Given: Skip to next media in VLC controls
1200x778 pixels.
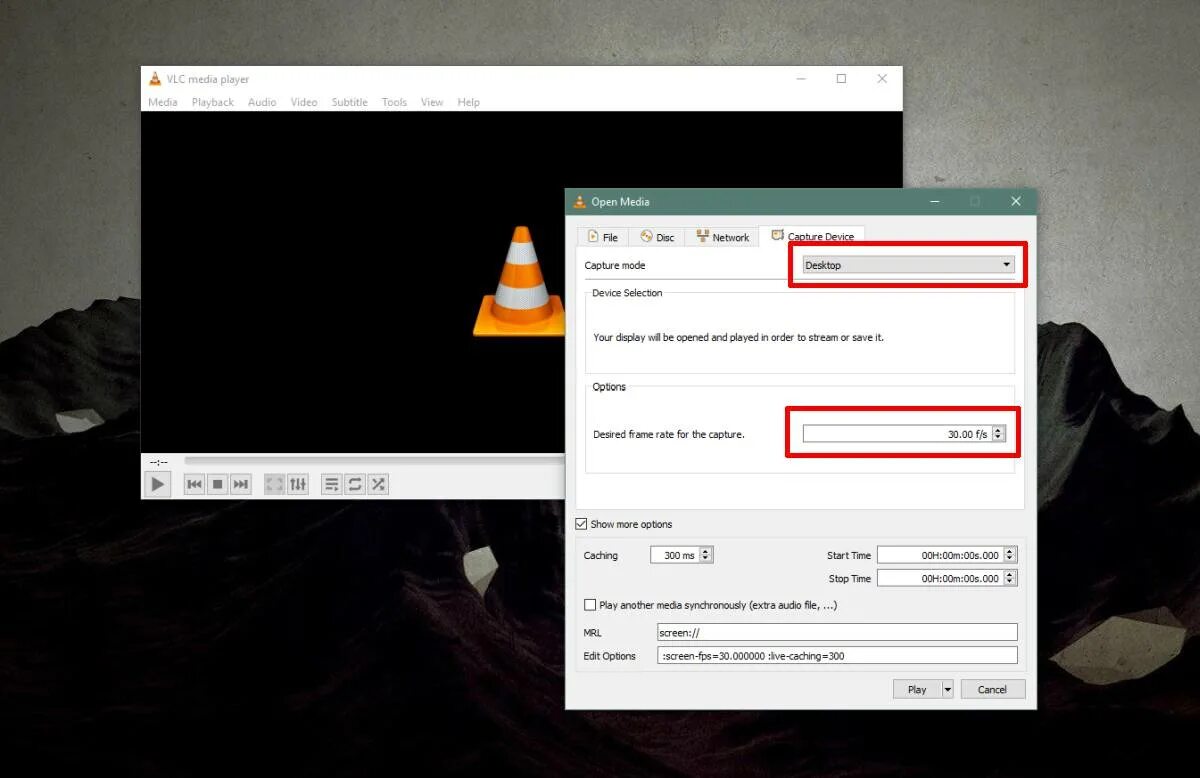Looking at the screenshot, I should [x=241, y=485].
